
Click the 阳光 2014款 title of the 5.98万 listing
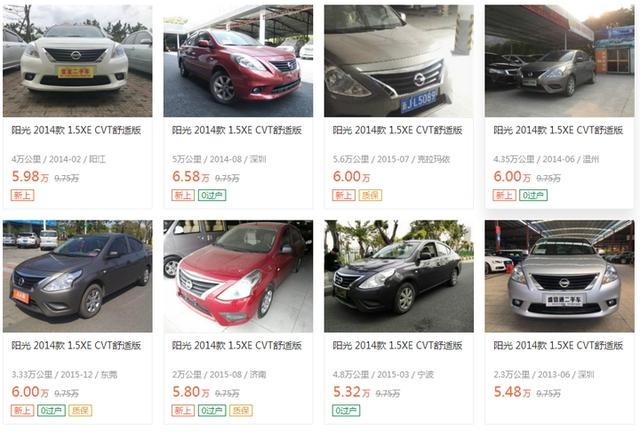[76, 130]
